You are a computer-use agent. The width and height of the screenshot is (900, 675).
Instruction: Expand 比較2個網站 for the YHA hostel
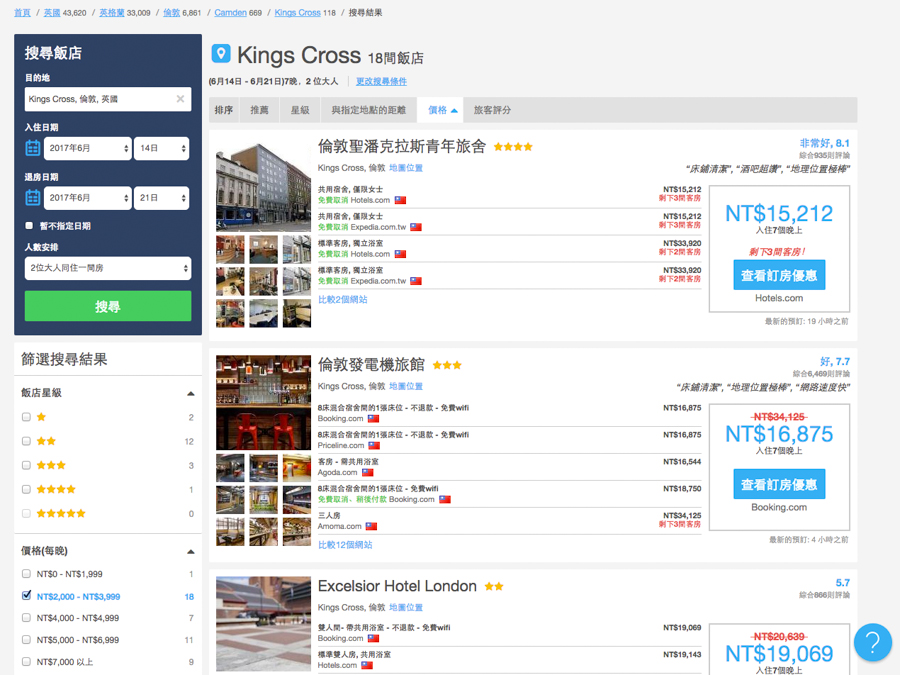[343, 300]
